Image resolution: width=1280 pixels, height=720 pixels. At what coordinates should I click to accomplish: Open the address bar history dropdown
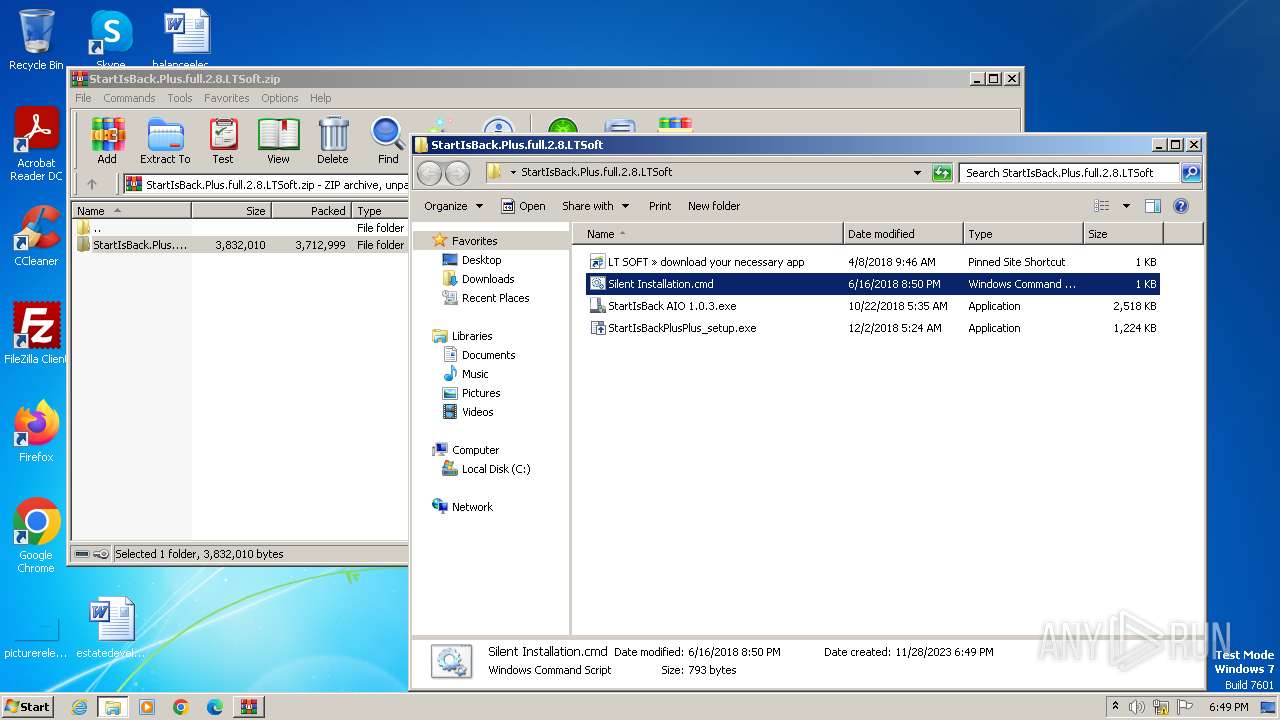917,173
